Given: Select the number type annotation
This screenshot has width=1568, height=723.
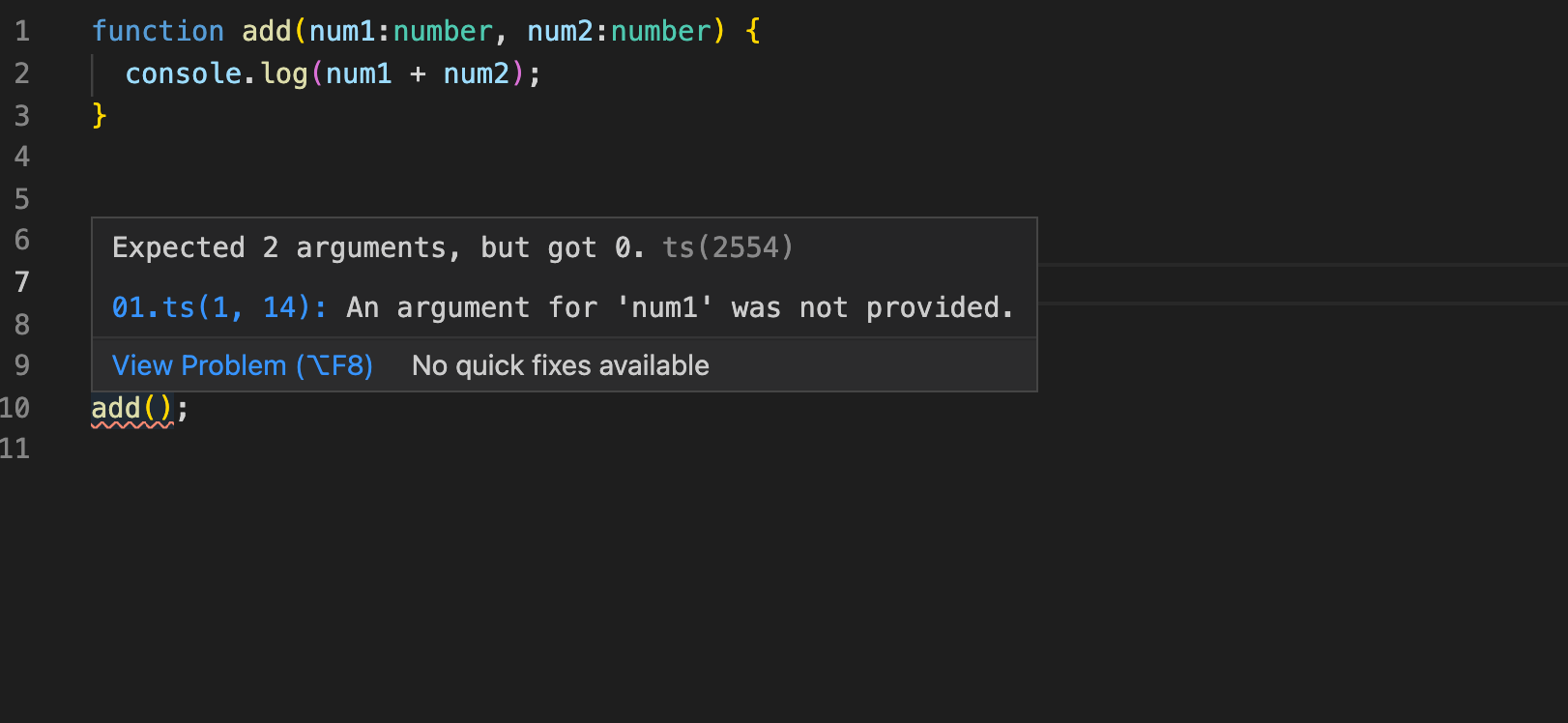Looking at the screenshot, I should click(441, 30).
